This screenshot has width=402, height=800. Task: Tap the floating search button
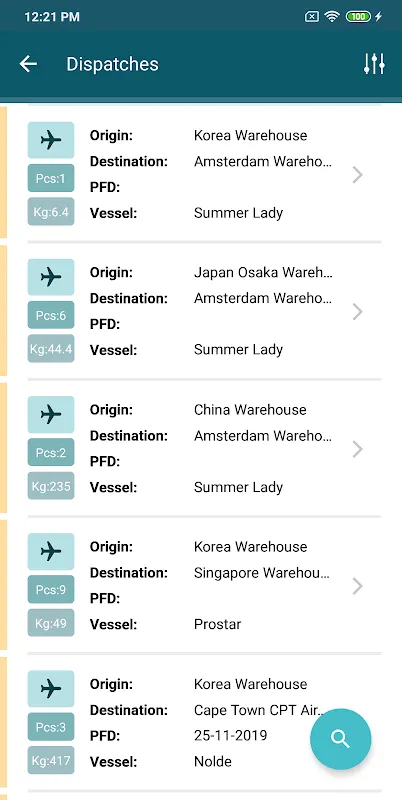tap(340, 739)
